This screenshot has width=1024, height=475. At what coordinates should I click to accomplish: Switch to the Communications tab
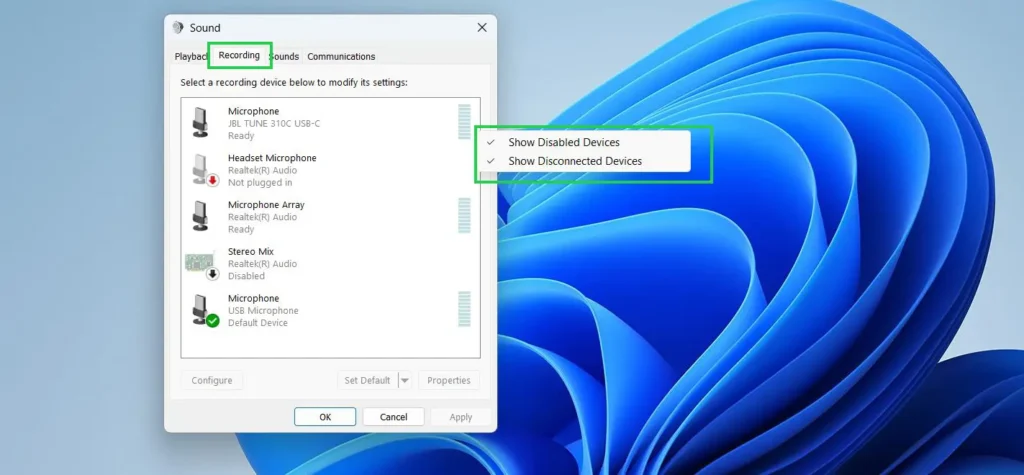point(341,57)
